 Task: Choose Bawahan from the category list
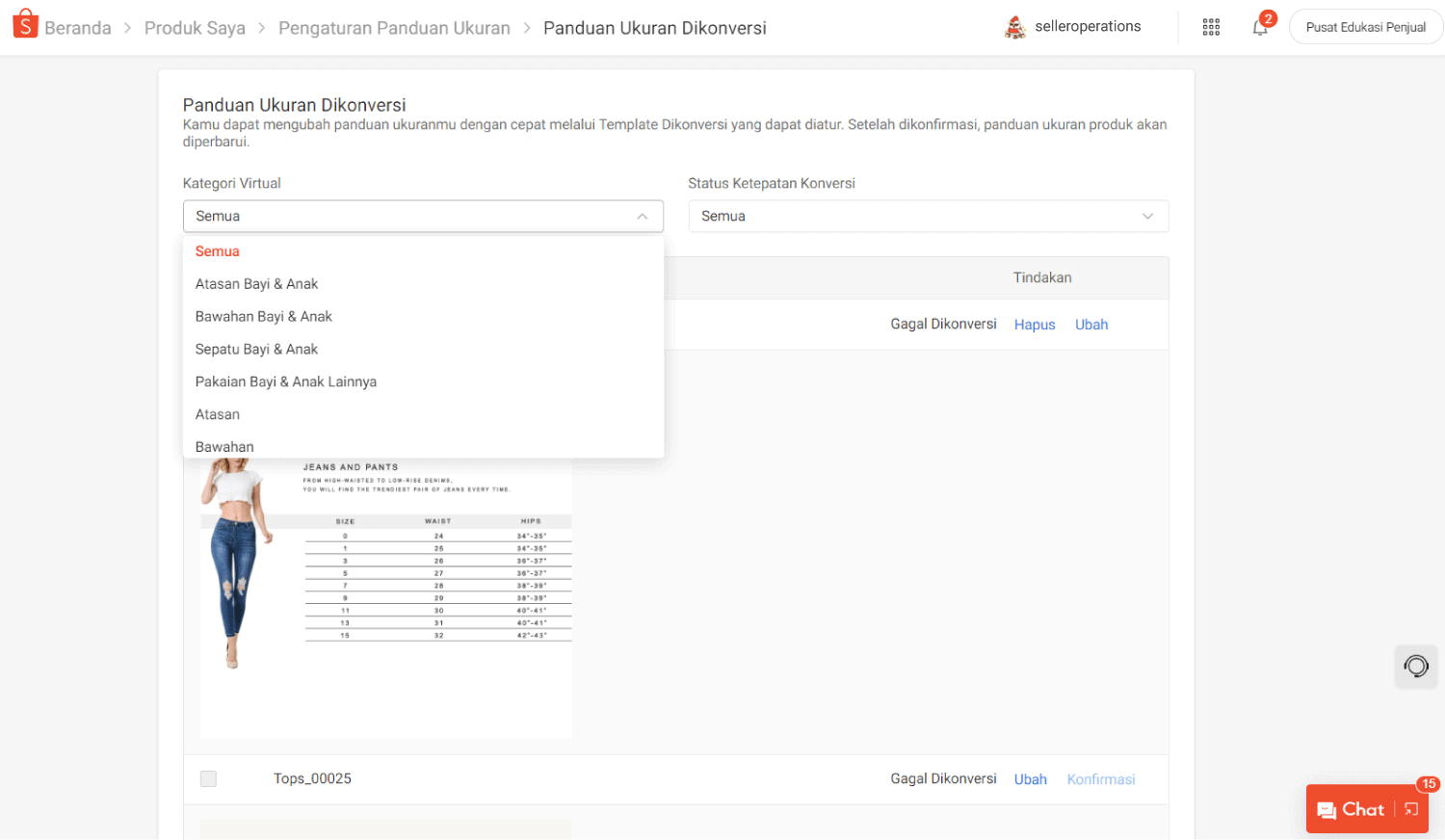pyautogui.click(x=223, y=446)
